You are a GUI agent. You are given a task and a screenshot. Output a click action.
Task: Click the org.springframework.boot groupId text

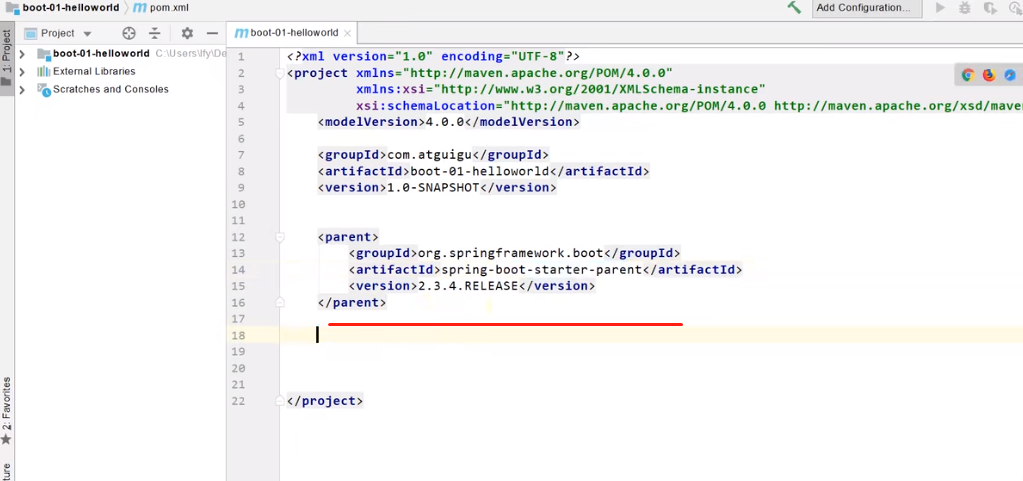511,253
